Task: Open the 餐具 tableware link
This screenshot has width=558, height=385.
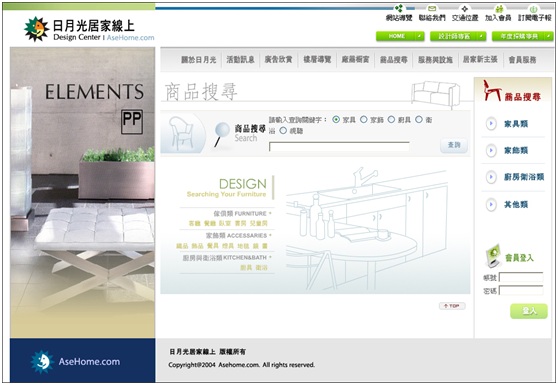Action: pos(213,246)
